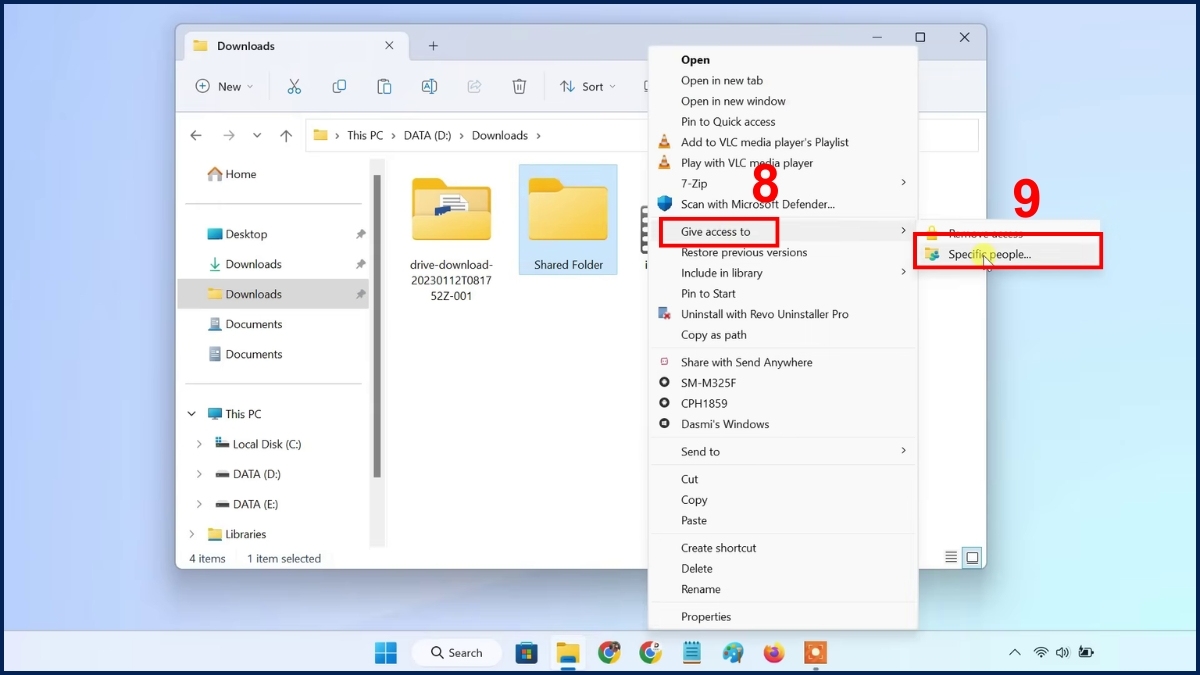Click the Copy icon in toolbar
This screenshot has height=675, width=1200.
pos(339,87)
